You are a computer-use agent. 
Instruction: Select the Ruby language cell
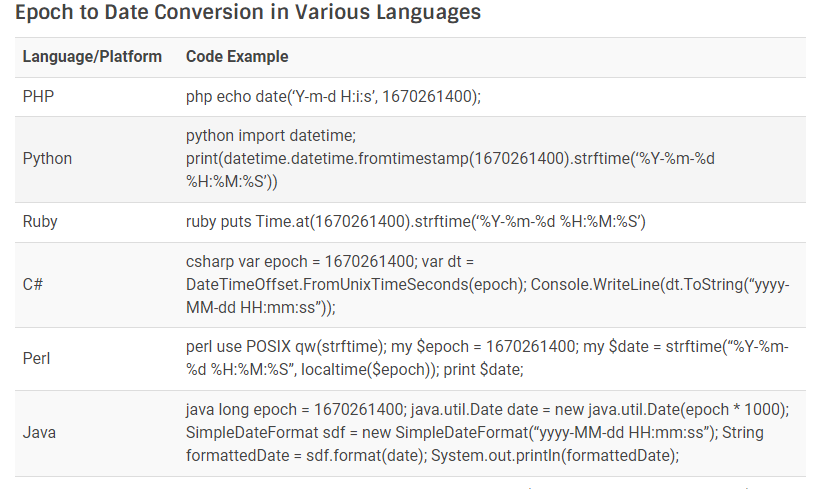pyautogui.click(x=40, y=222)
